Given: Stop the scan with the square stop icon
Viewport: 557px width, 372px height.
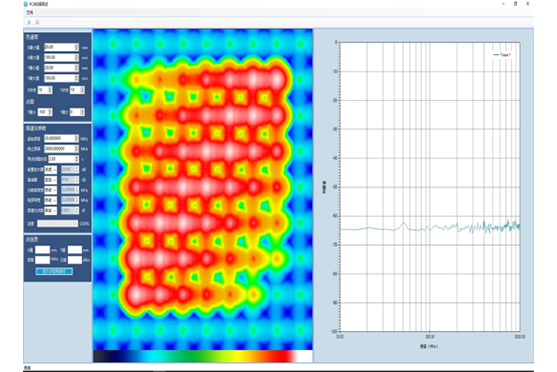Looking at the screenshot, I should pyautogui.click(x=37, y=22).
